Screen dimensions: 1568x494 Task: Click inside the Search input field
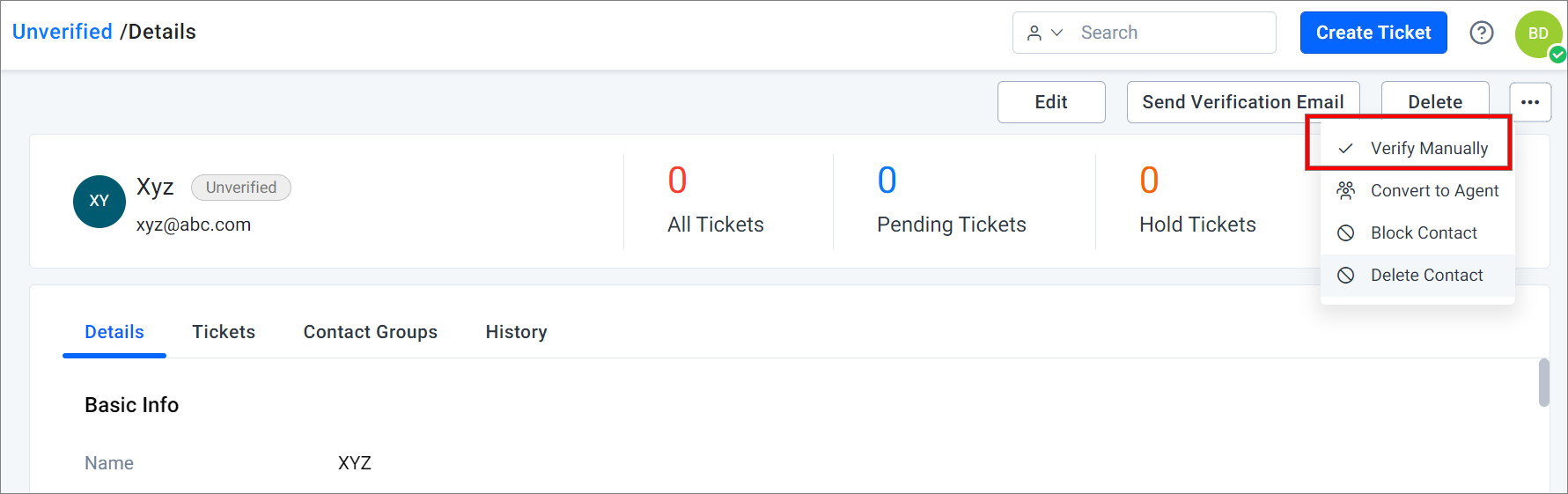1171,33
